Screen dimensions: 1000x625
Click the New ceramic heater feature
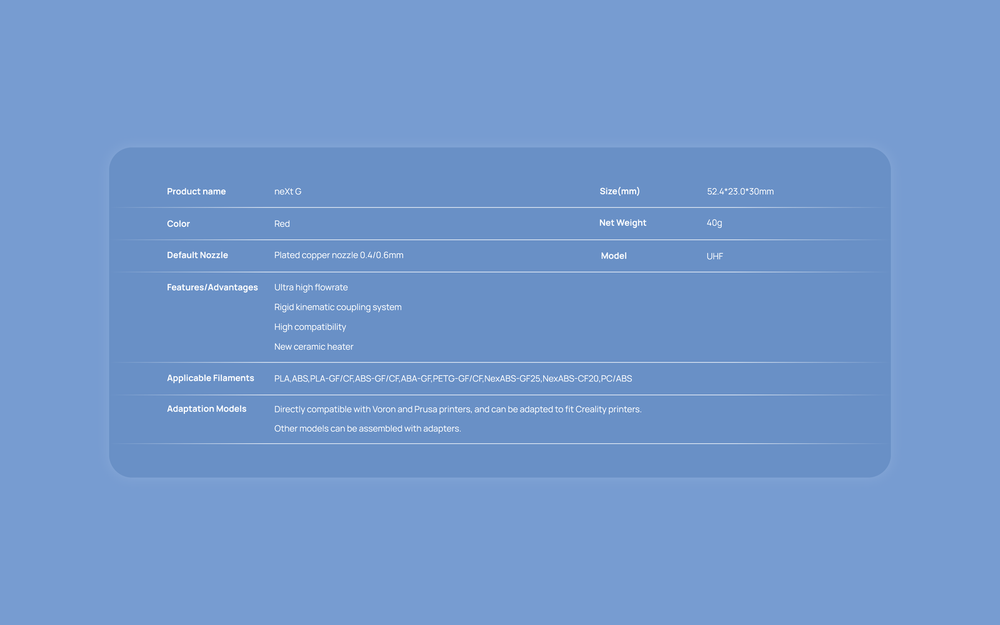tap(314, 347)
